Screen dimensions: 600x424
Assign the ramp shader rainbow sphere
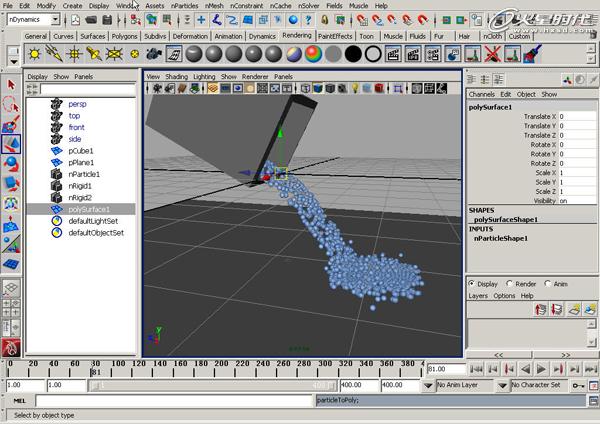click(x=313, y=54)
